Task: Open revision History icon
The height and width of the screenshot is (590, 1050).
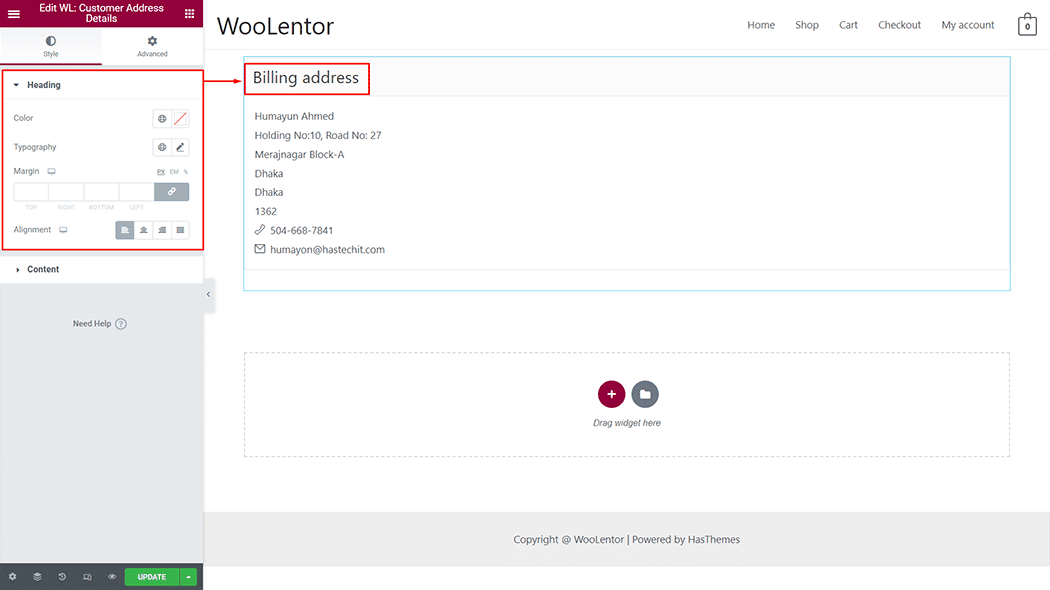Action: [62, 577]
